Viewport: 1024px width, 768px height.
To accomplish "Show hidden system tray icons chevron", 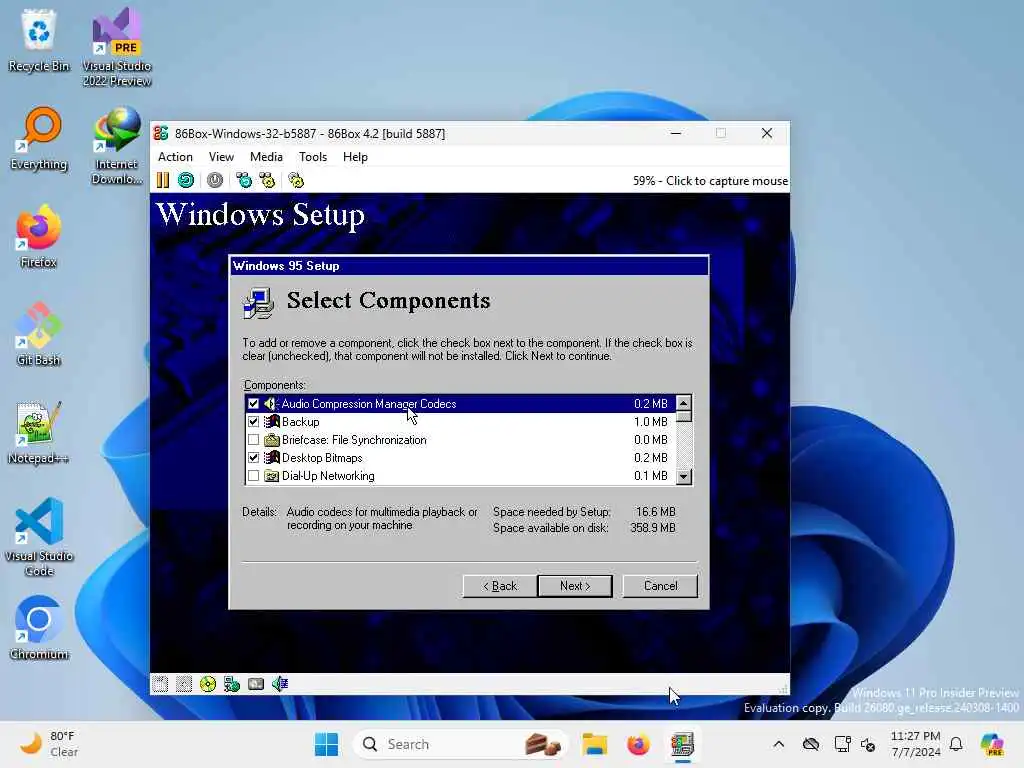I will pyautogui.click(x=778, y=744).
